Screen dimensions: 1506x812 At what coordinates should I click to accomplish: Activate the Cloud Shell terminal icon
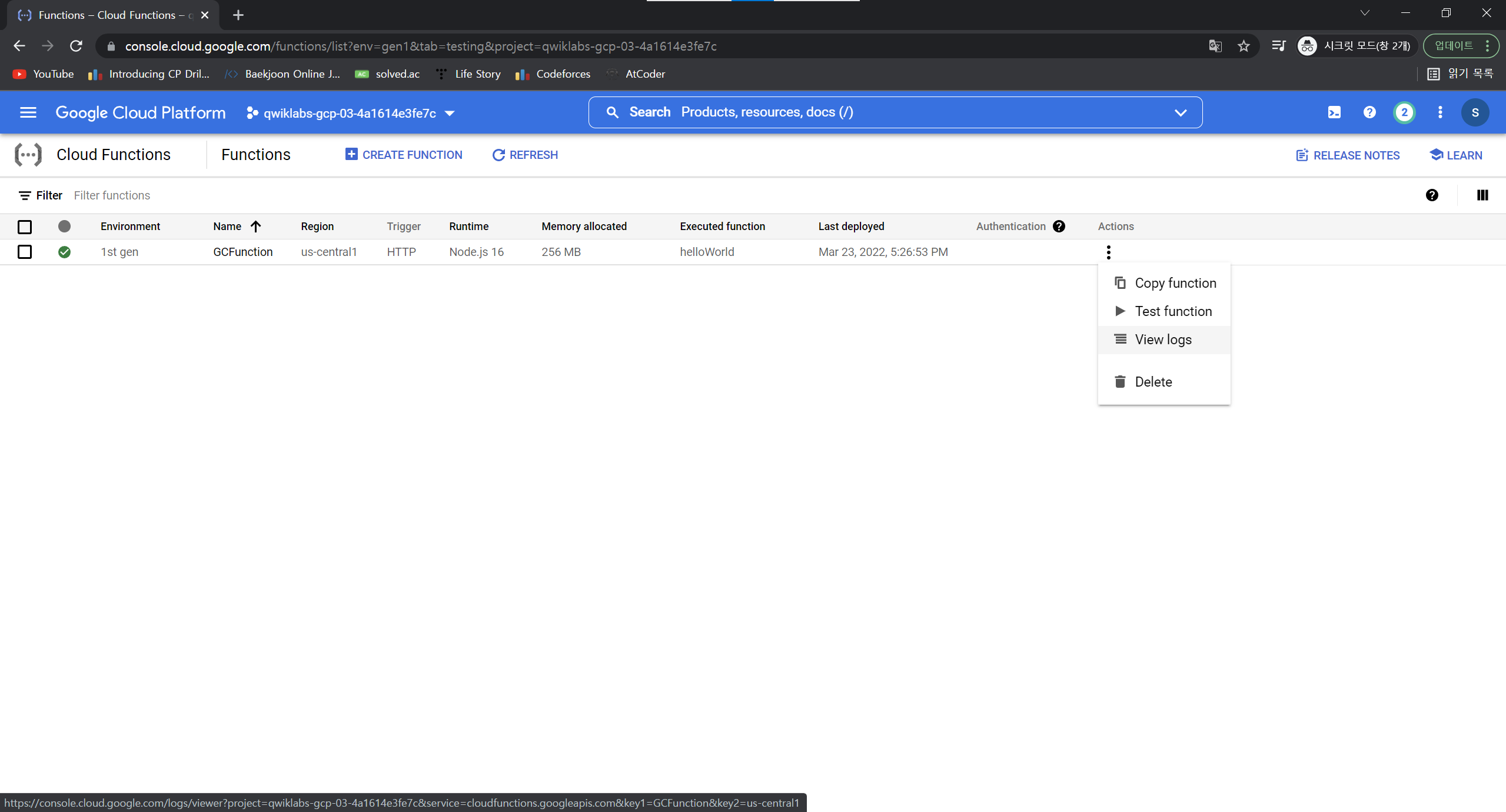1334,112
